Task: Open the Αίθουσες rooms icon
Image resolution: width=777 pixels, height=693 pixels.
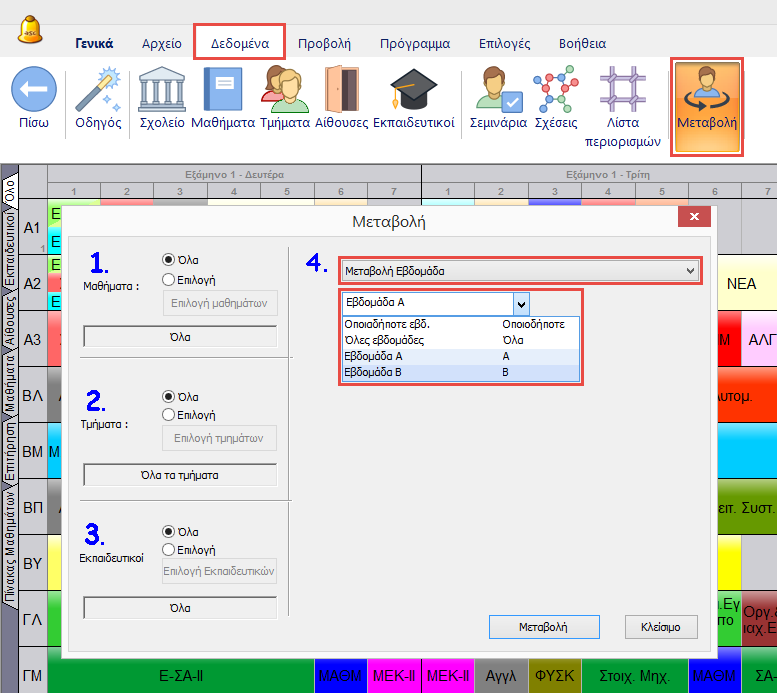Action: coord(341,93)
